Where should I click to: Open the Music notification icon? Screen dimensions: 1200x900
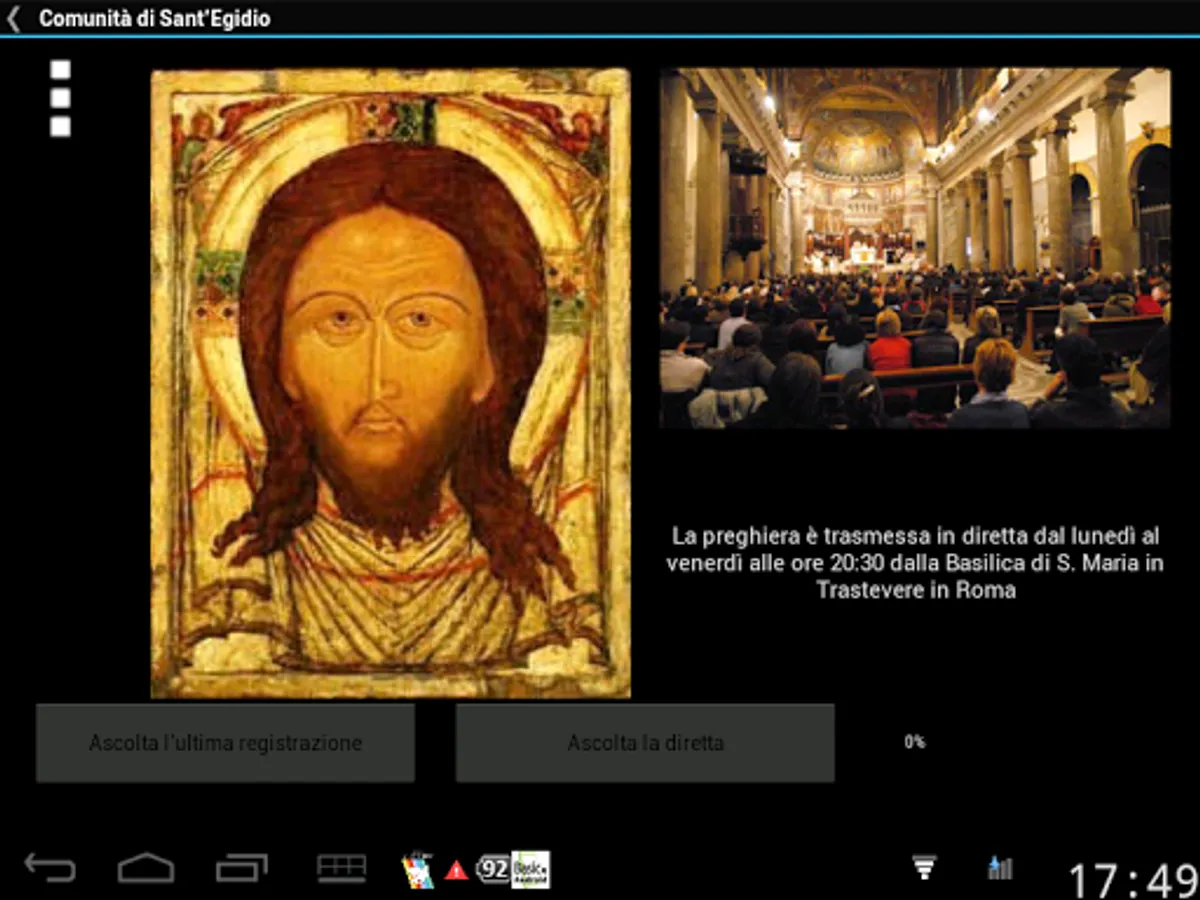pos(530,869)
